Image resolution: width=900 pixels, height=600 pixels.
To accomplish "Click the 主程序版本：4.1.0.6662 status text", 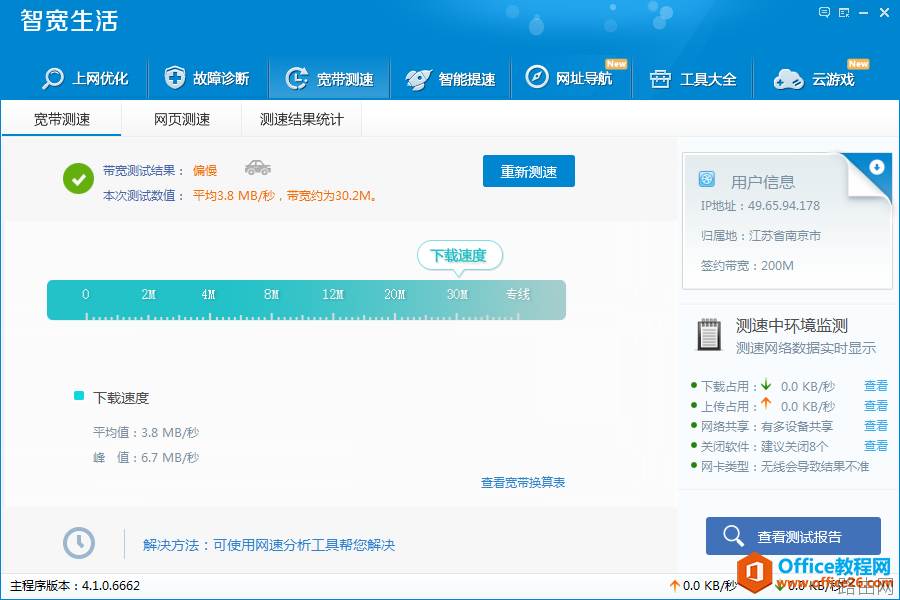I will click(x=75, y=586).
